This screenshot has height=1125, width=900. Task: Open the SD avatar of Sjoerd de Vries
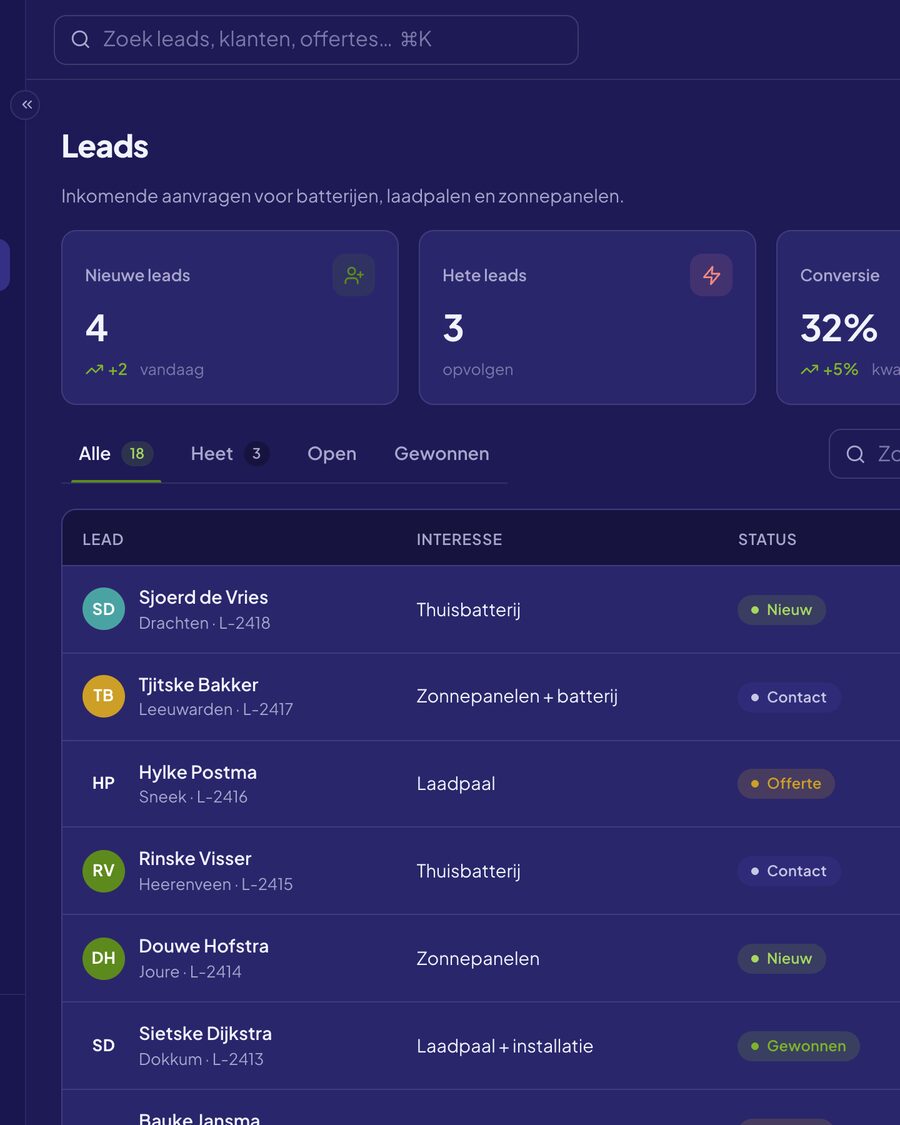click(103, 609)
